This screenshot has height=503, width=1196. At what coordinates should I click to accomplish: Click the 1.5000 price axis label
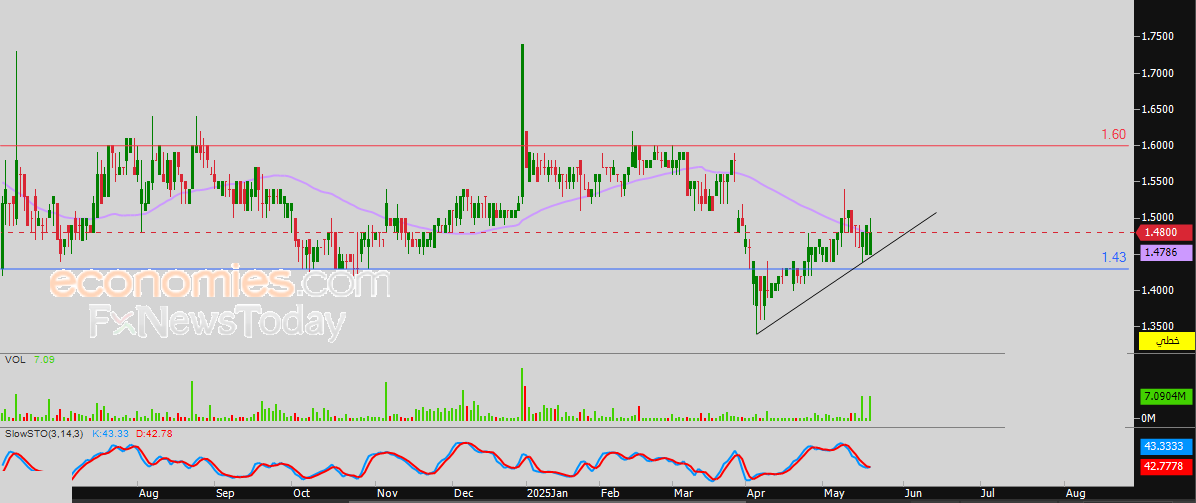pyautogui.click(x=1158, y=218)
